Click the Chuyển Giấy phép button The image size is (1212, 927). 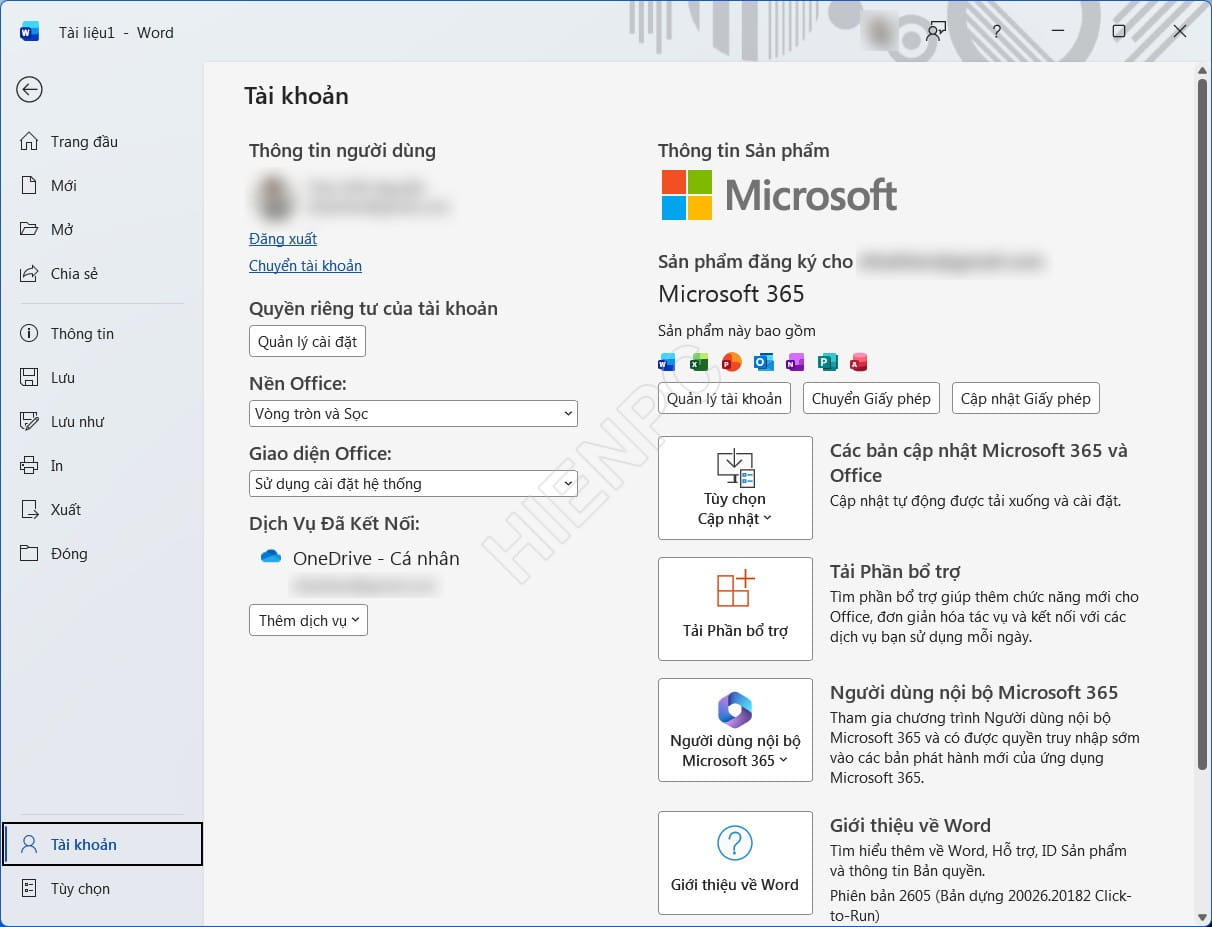click(871, 398)
